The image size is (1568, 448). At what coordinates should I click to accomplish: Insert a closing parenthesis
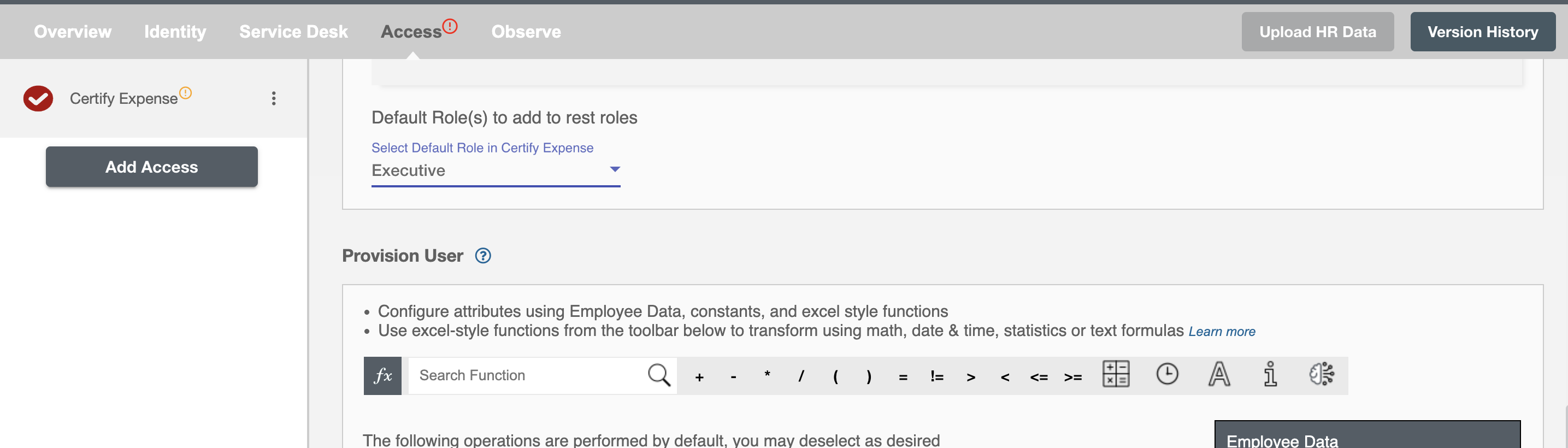coord(869,377)
